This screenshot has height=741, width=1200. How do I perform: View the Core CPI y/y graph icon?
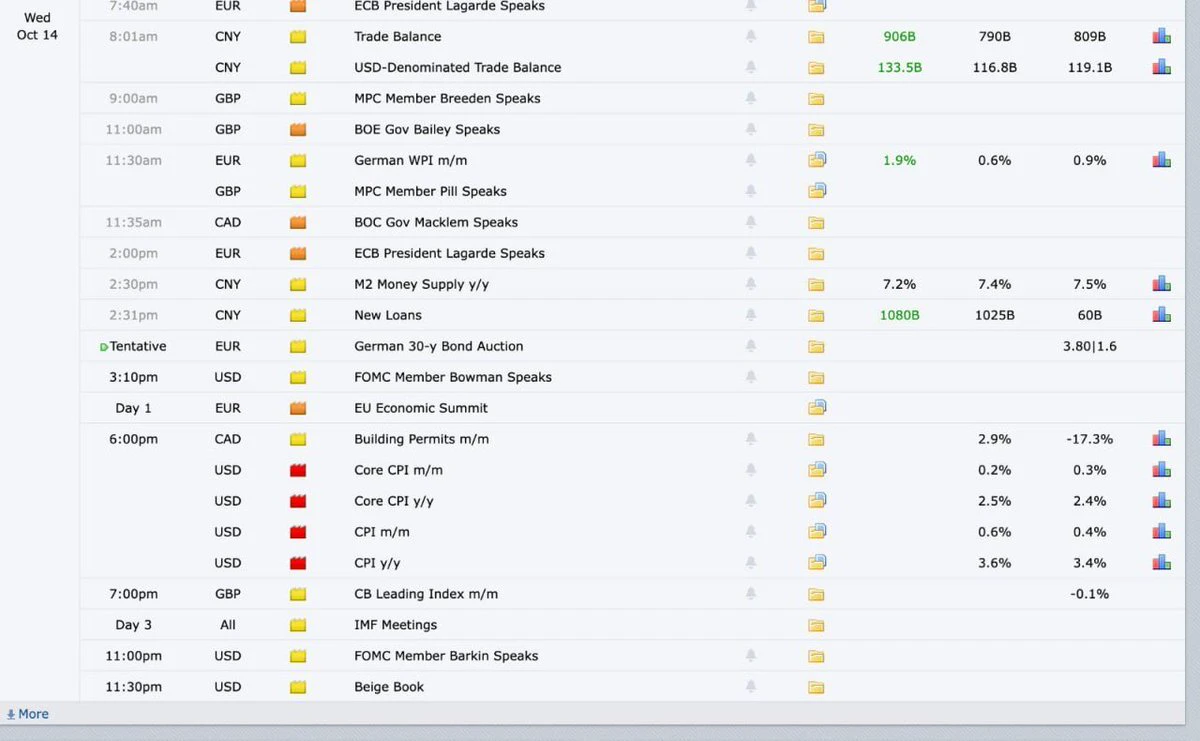(1161, 501)
